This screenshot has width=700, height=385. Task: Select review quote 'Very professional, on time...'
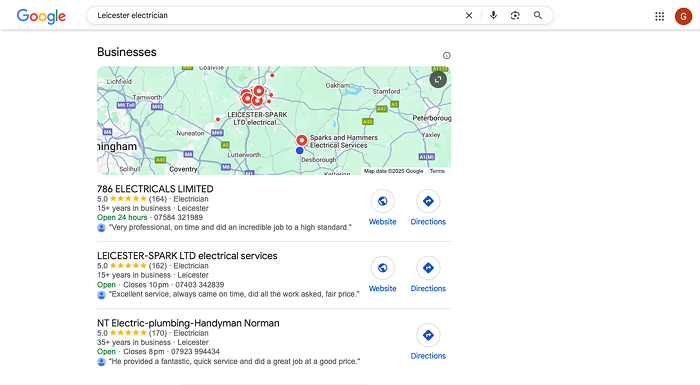[230, 227]
